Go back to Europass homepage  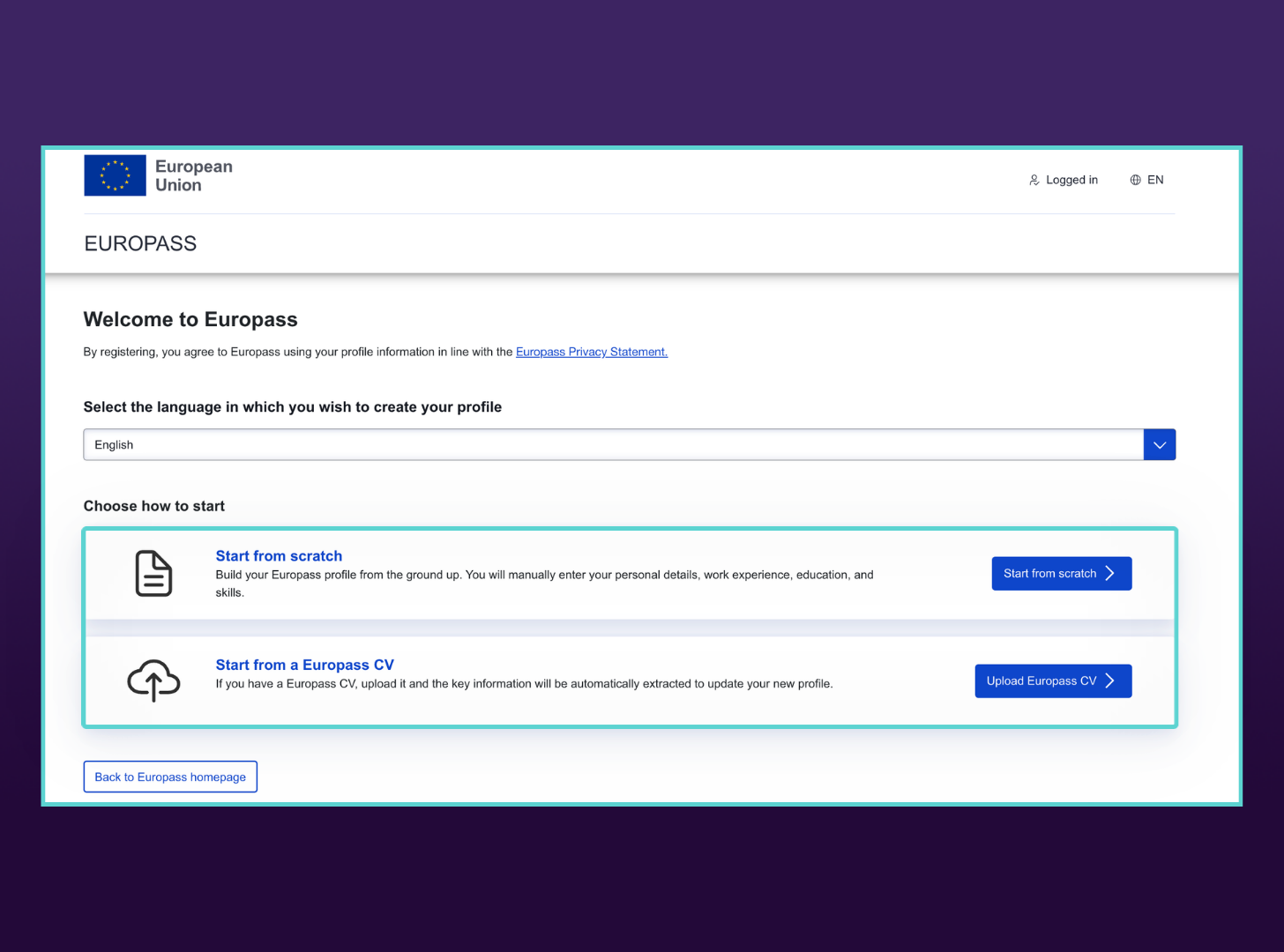coord(170,777)
